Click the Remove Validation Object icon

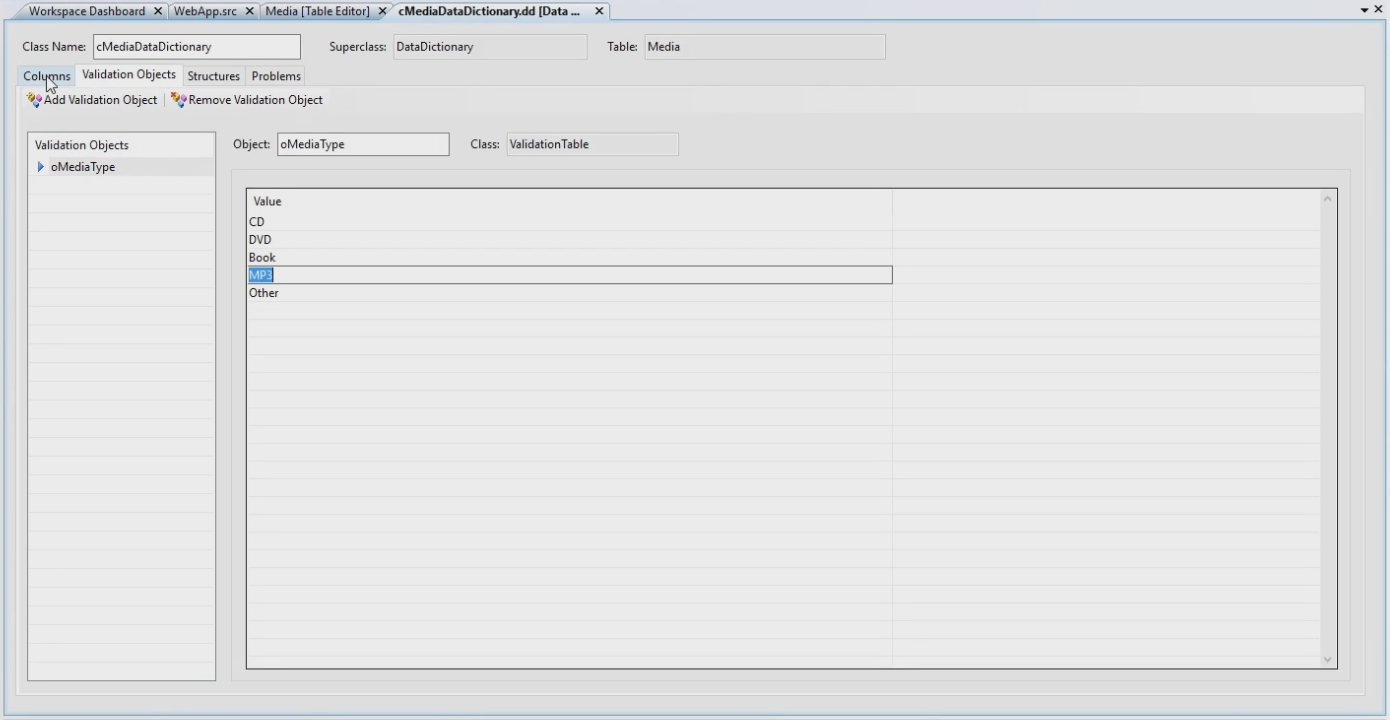point(179,100)
